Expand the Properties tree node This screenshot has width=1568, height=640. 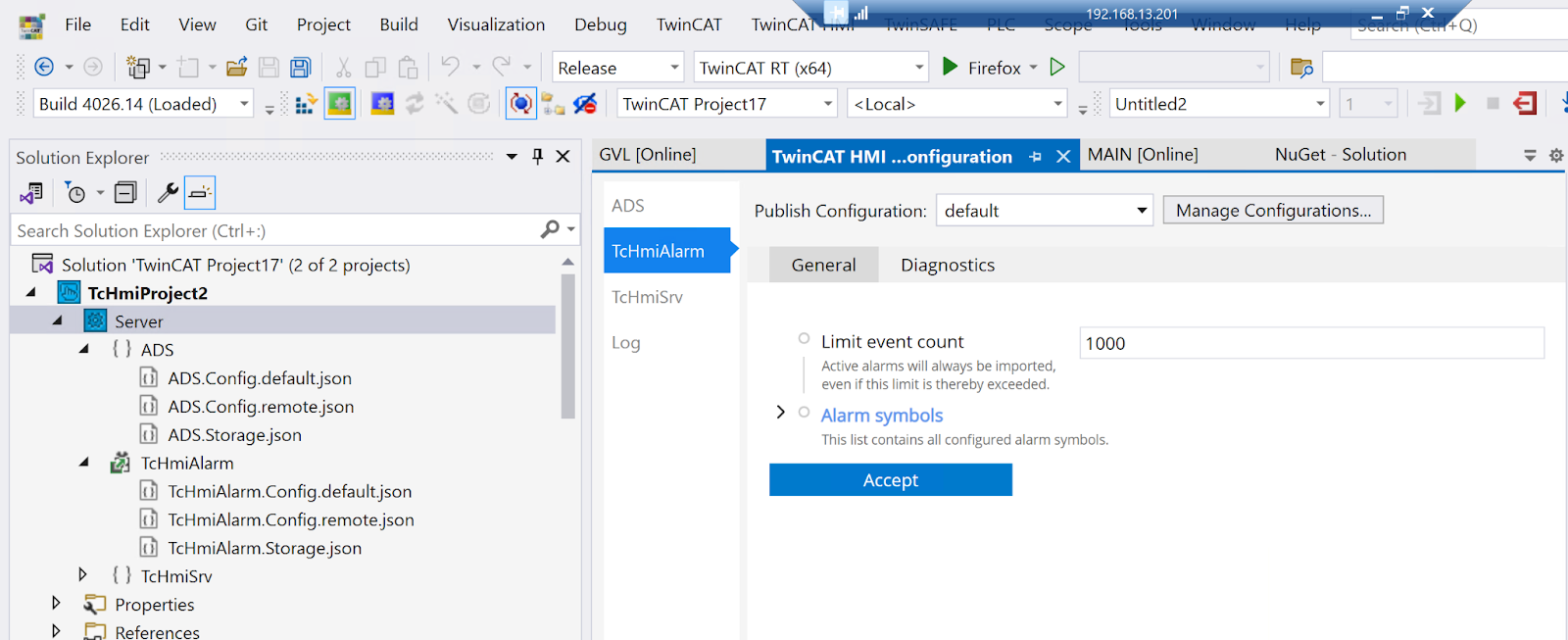coord(56,604)
